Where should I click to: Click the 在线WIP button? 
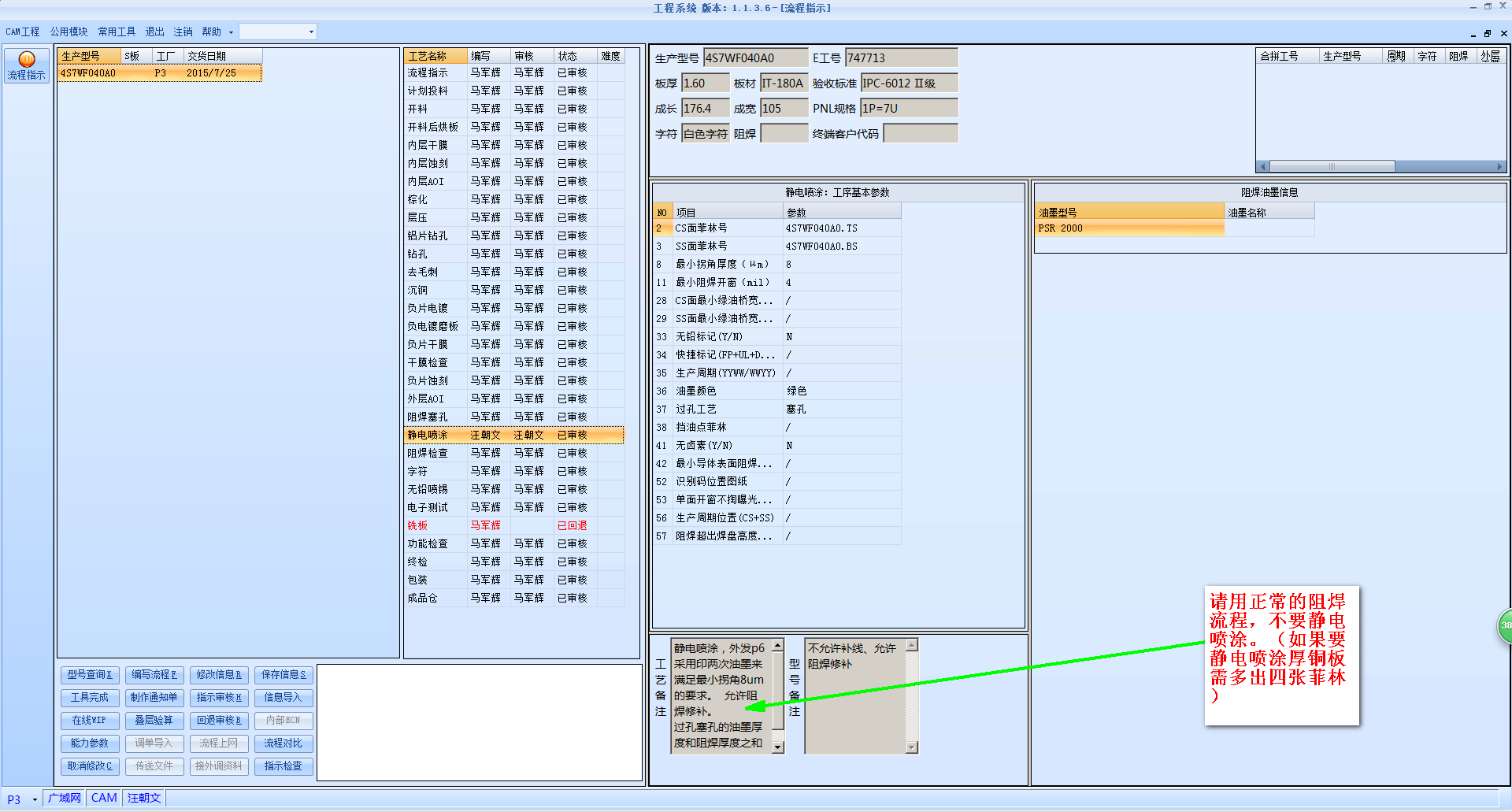90,721
